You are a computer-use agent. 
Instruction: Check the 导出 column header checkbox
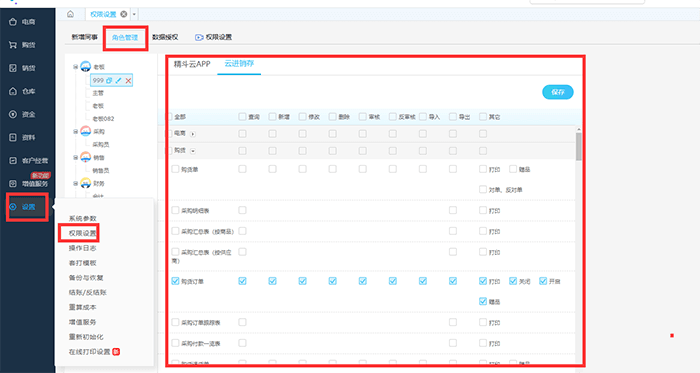click(453, 116)
